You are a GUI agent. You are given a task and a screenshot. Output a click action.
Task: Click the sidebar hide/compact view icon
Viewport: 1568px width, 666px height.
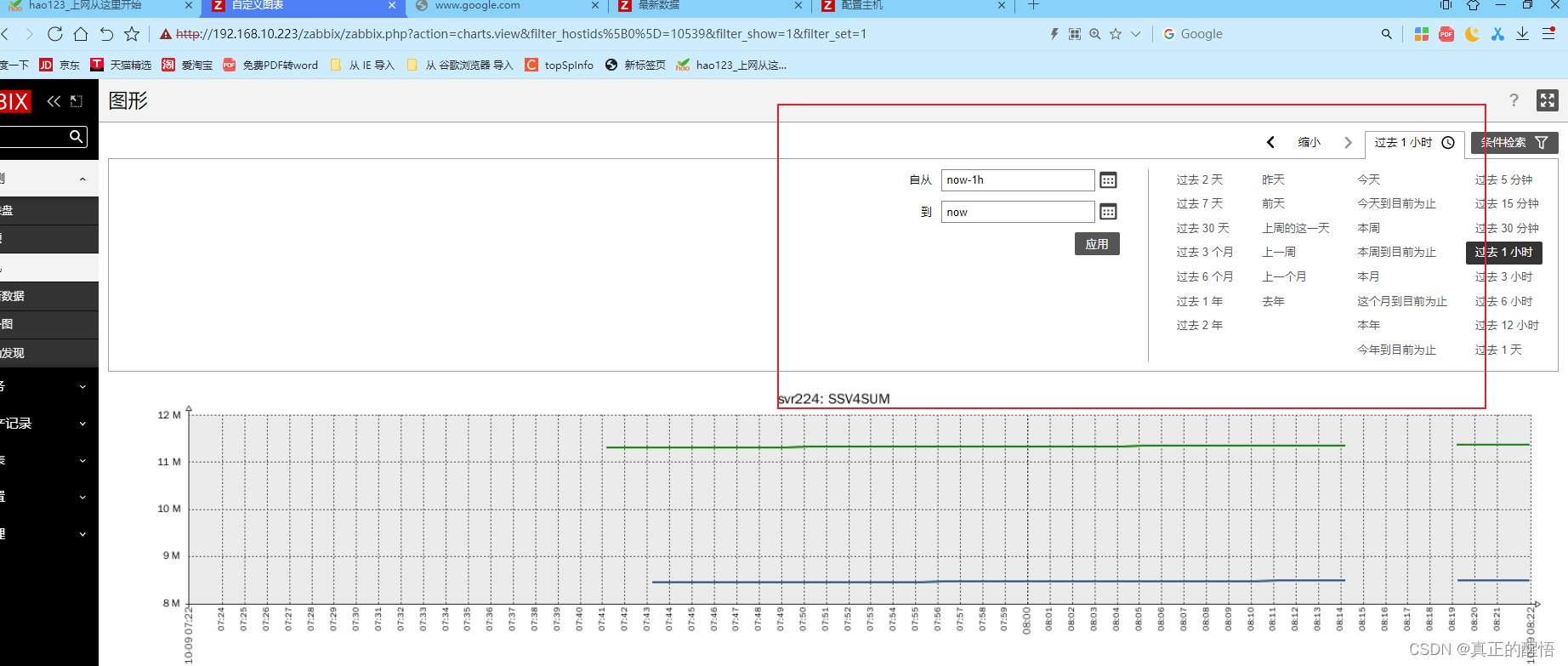pyautogui.click(x=77, y=101)
